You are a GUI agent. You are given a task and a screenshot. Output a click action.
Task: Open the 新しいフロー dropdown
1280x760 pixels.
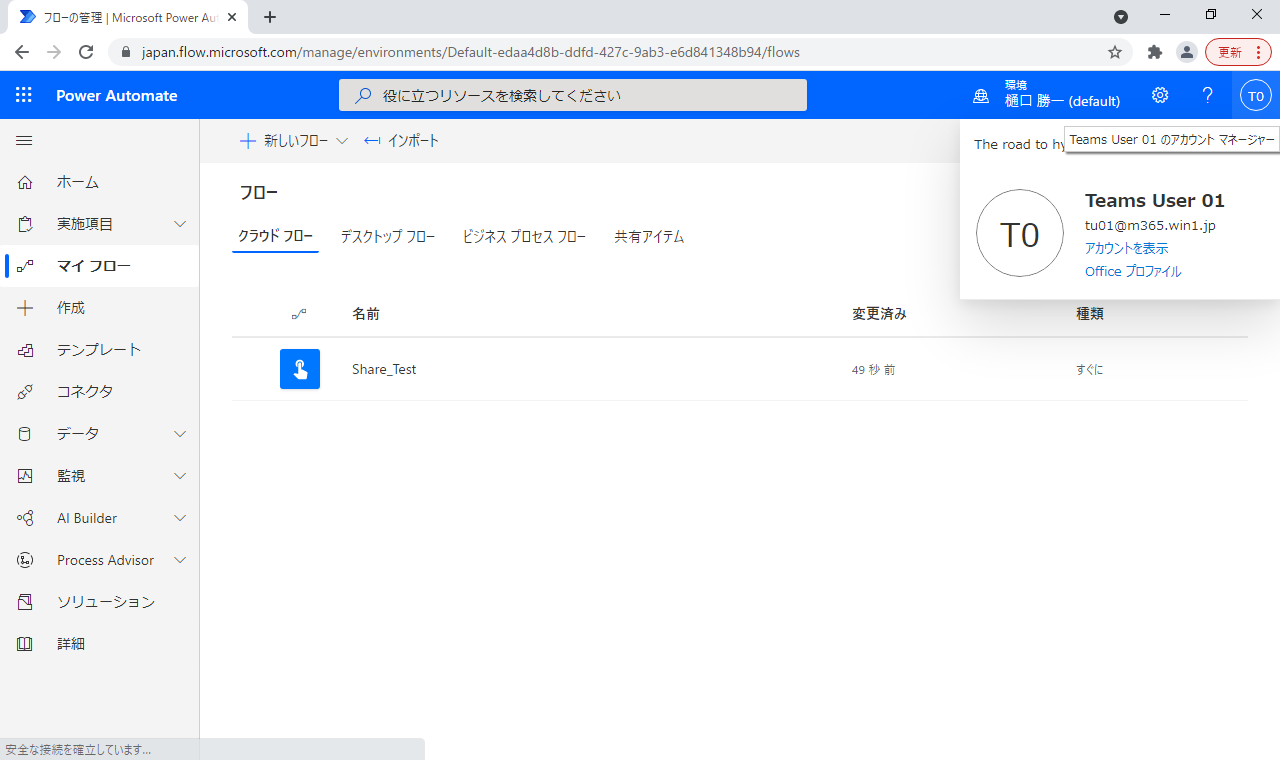pos(293,141)
